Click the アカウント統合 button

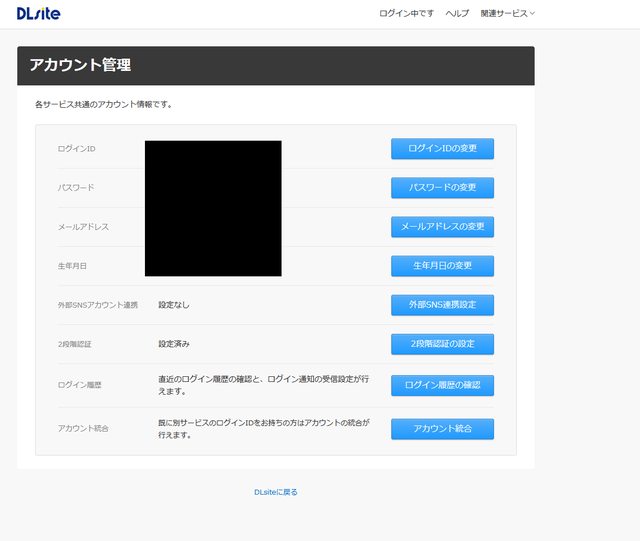[x=442, y=429]
